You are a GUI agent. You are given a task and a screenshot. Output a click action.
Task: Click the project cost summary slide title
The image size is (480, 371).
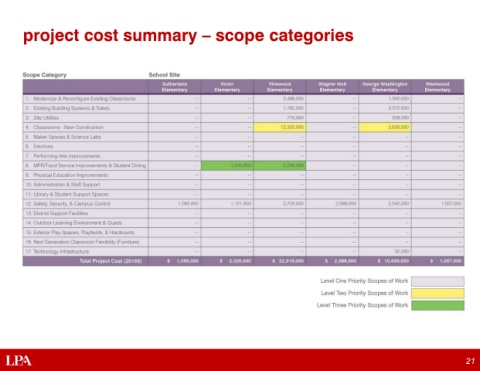click(x=188, y=36)
